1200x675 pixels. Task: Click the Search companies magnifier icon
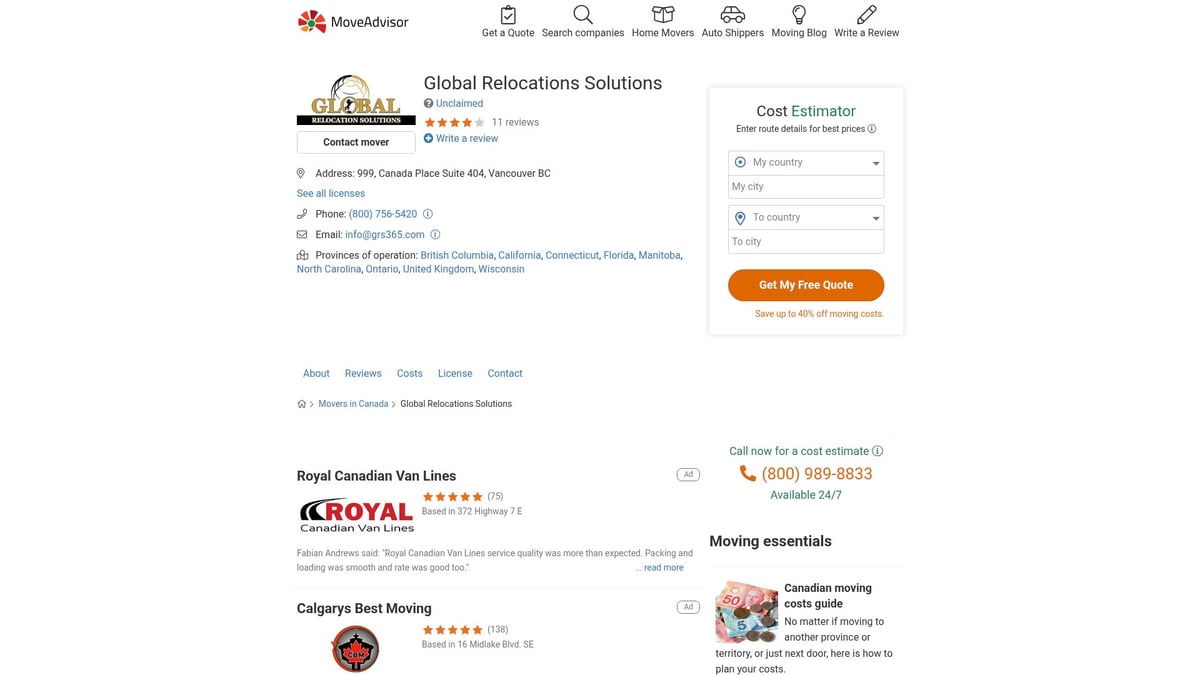pyautogui.click(x=583, y=15)
